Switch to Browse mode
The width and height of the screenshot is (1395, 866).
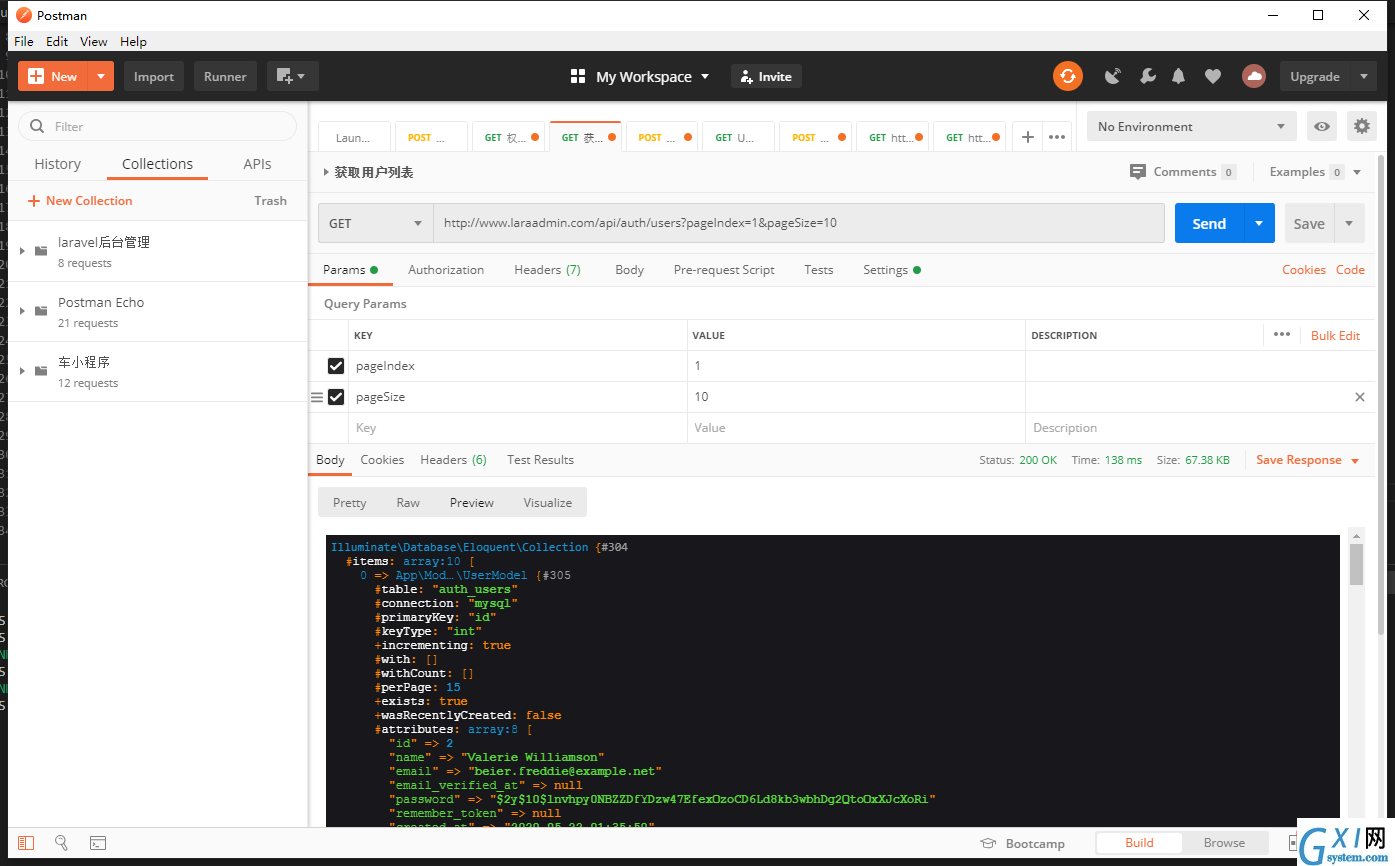coord(1224,843)
